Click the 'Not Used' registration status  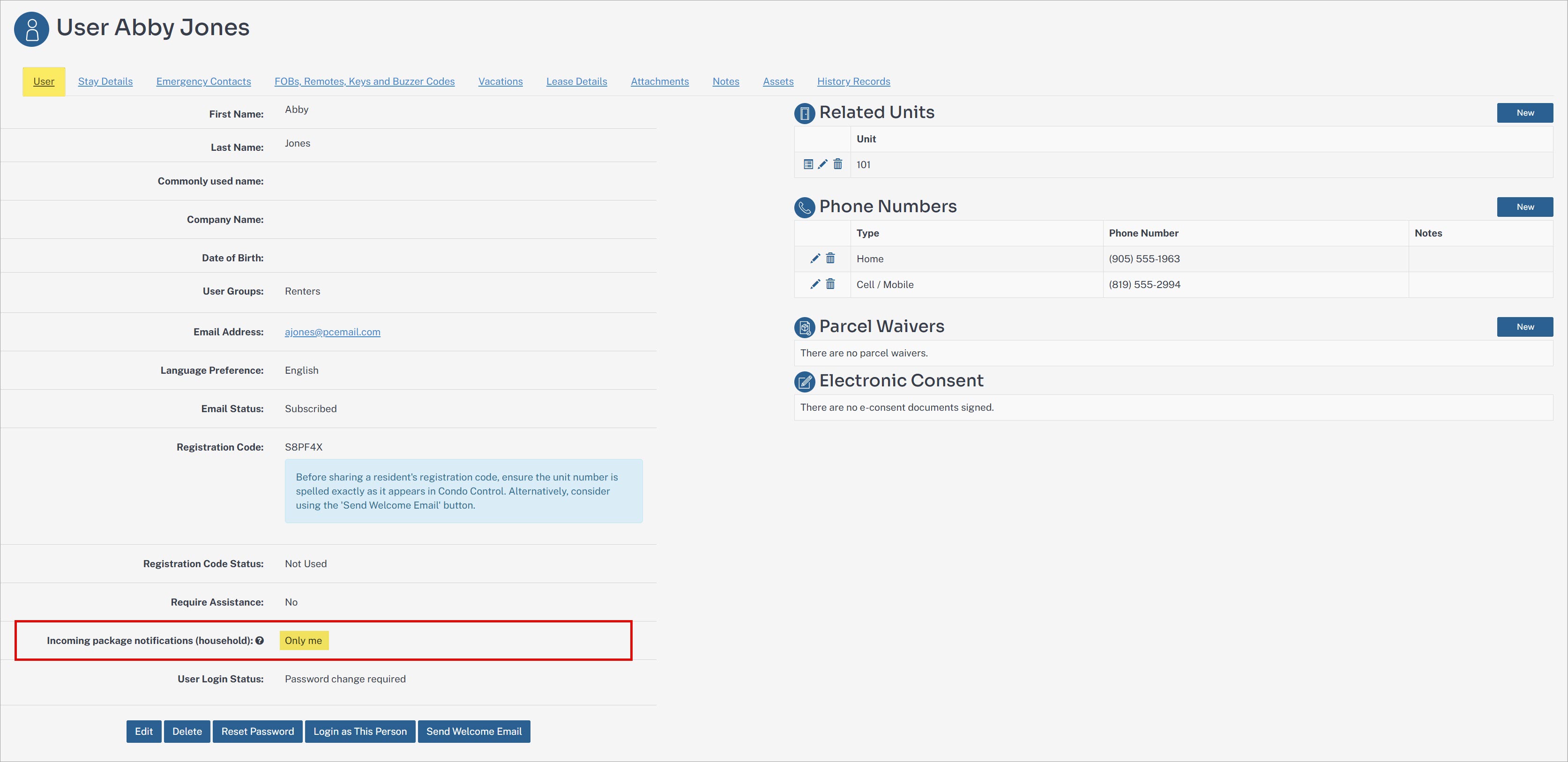click(306, 564)
